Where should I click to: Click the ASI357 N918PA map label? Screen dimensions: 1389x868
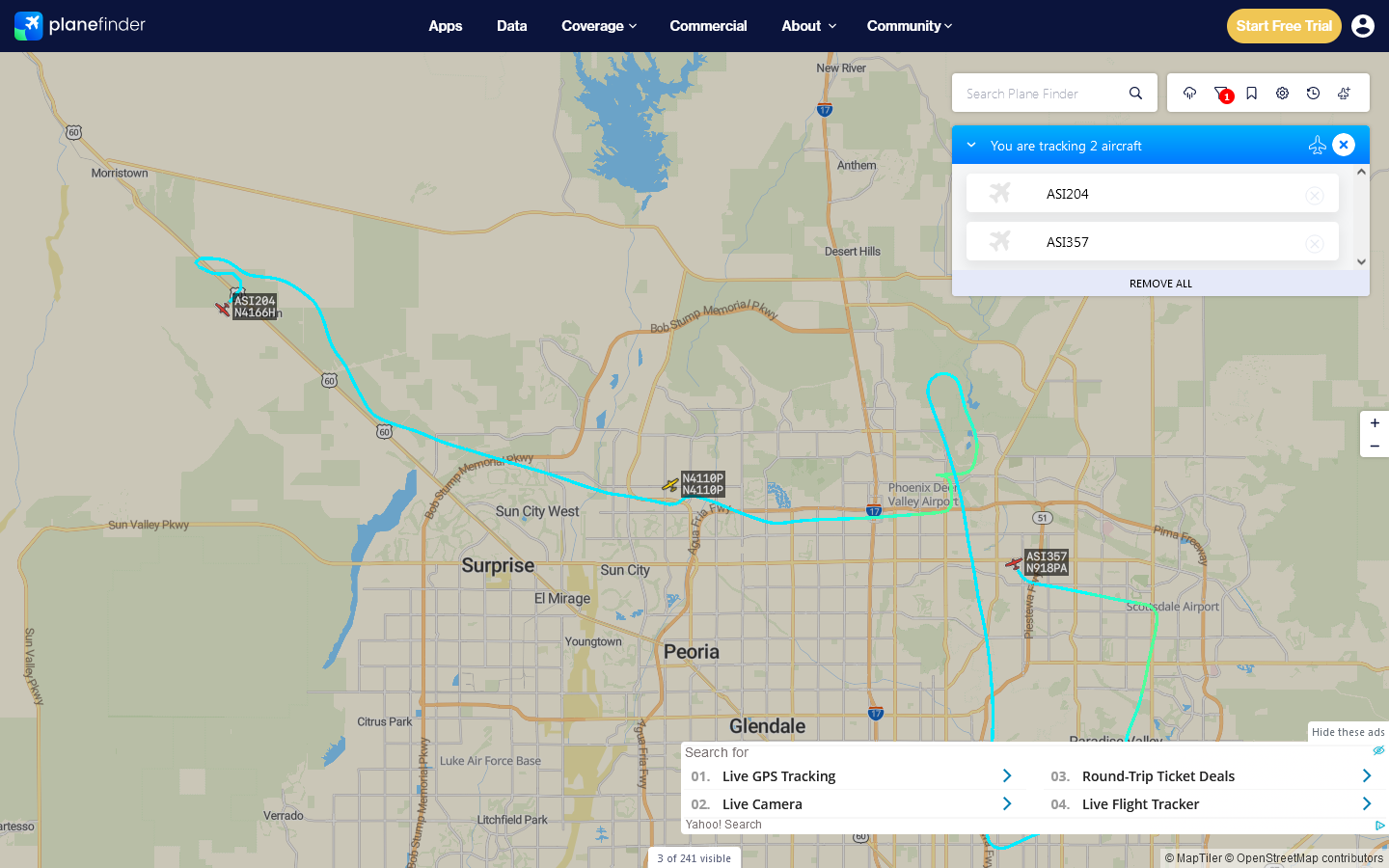[1047, 562]
